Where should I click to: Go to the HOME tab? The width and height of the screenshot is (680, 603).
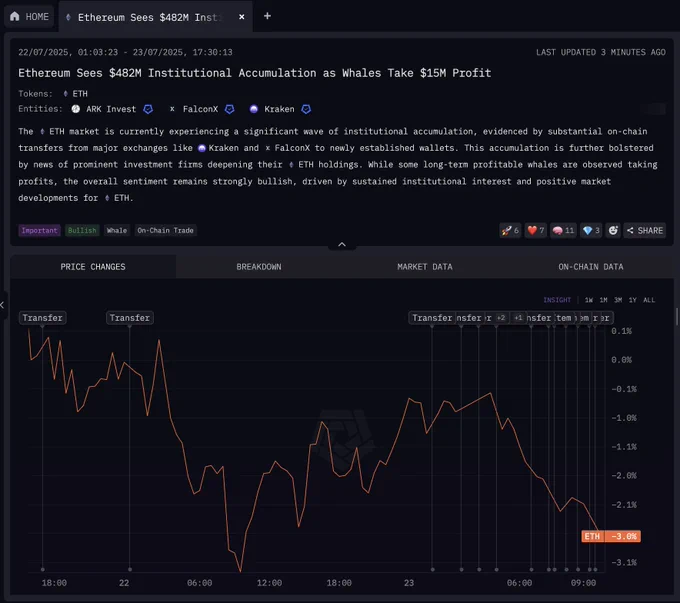coord(29,16)
